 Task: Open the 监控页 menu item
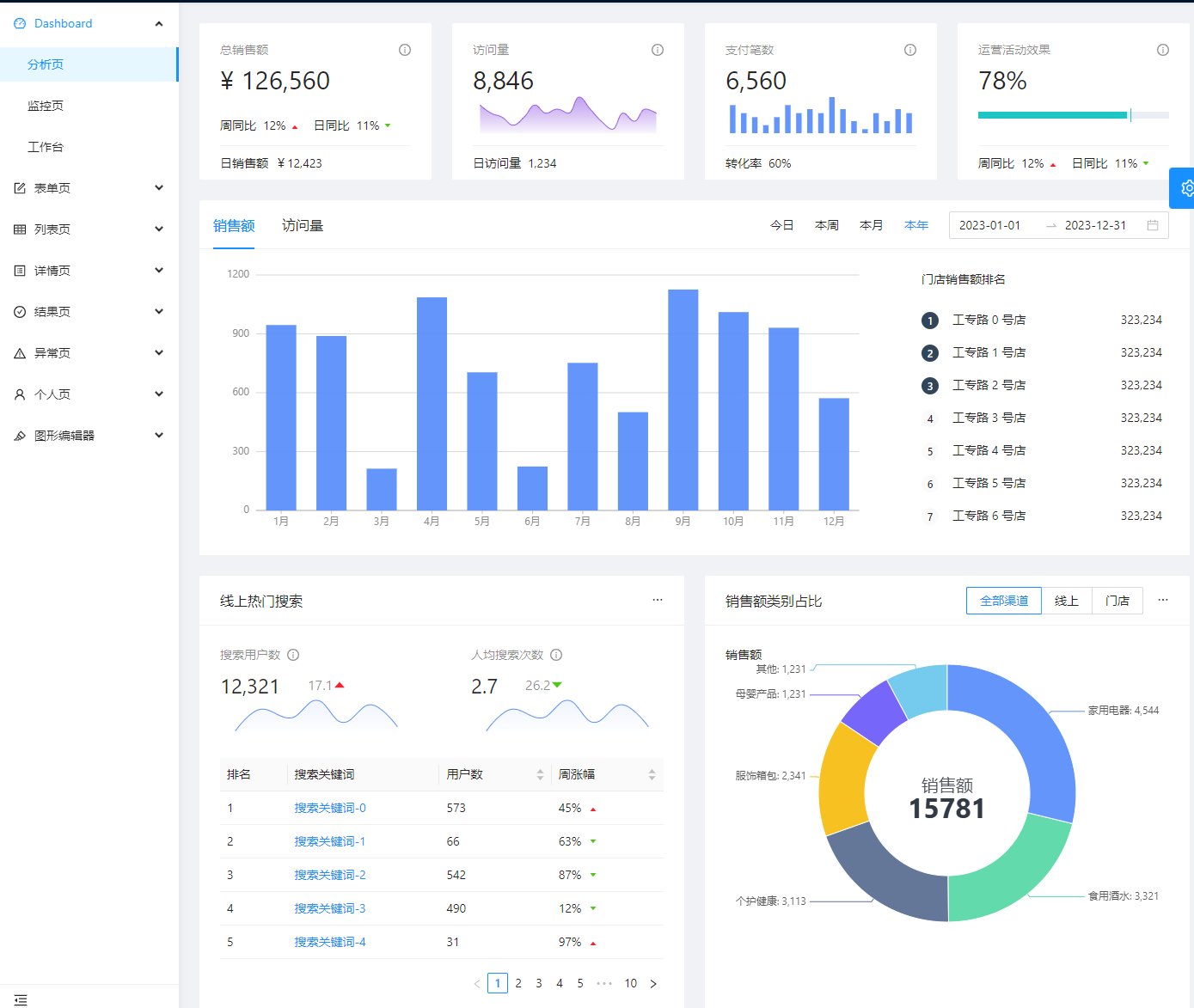point(89,106)
